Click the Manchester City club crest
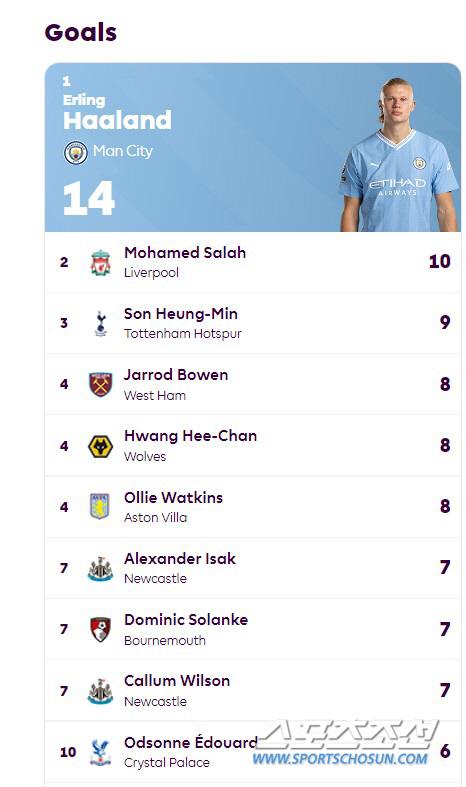466x787 pixels. click(x=75, y=153)
